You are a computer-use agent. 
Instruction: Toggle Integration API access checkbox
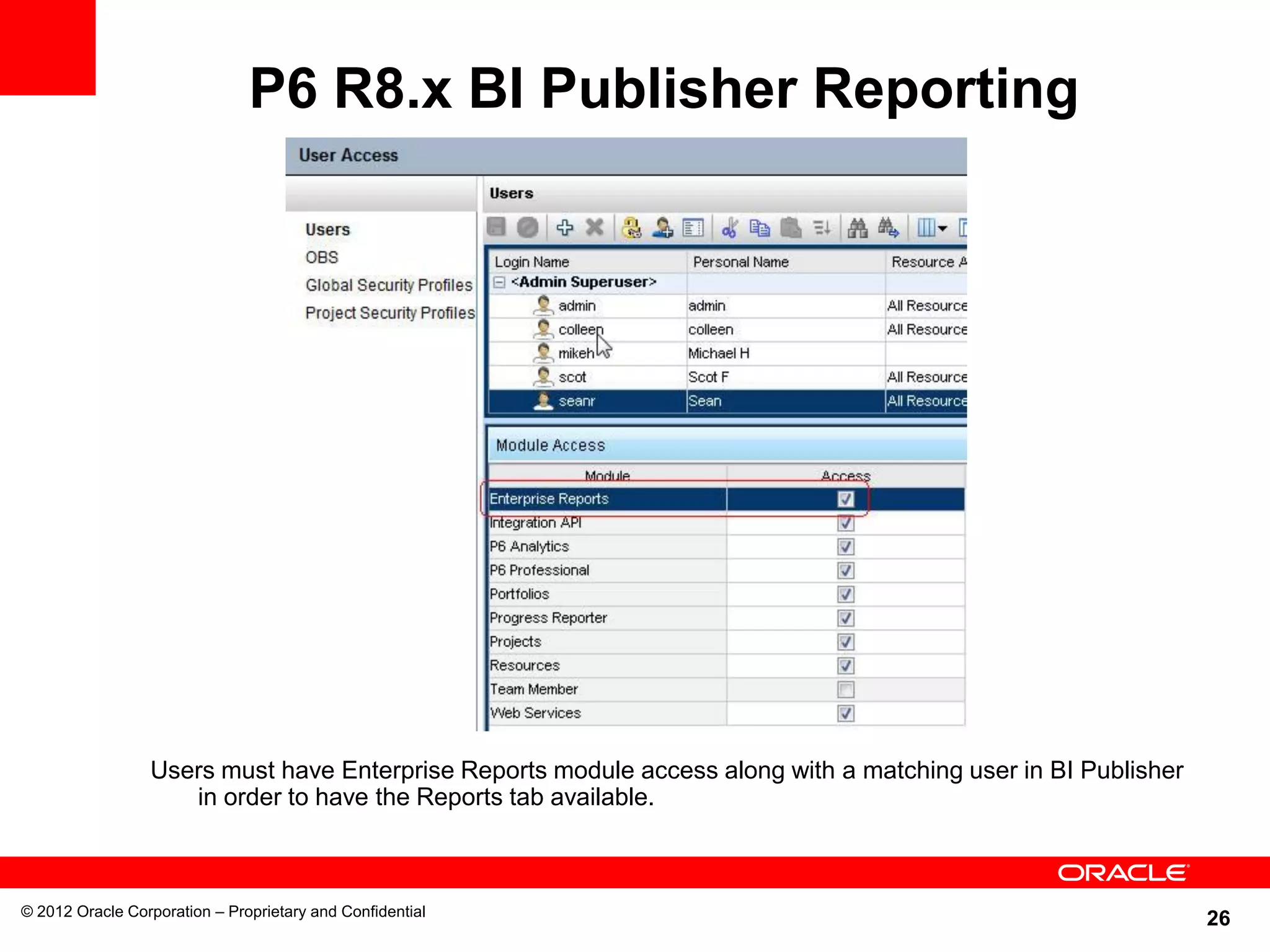click(846, 523)
